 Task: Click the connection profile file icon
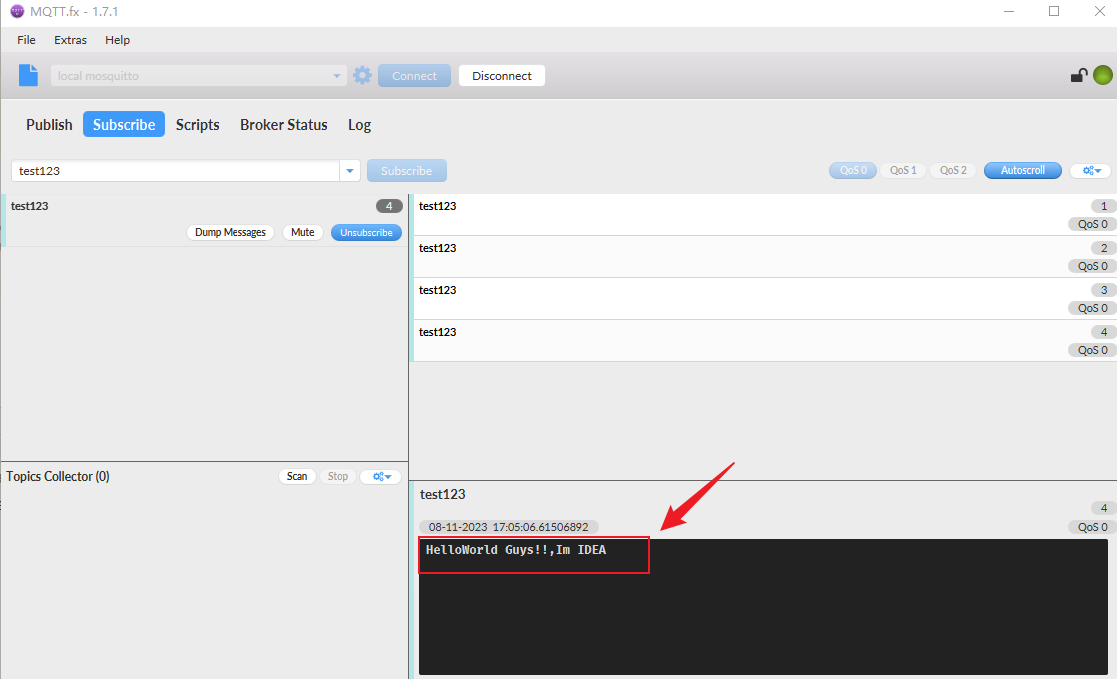pyautogui.click(x=28, y=75)
